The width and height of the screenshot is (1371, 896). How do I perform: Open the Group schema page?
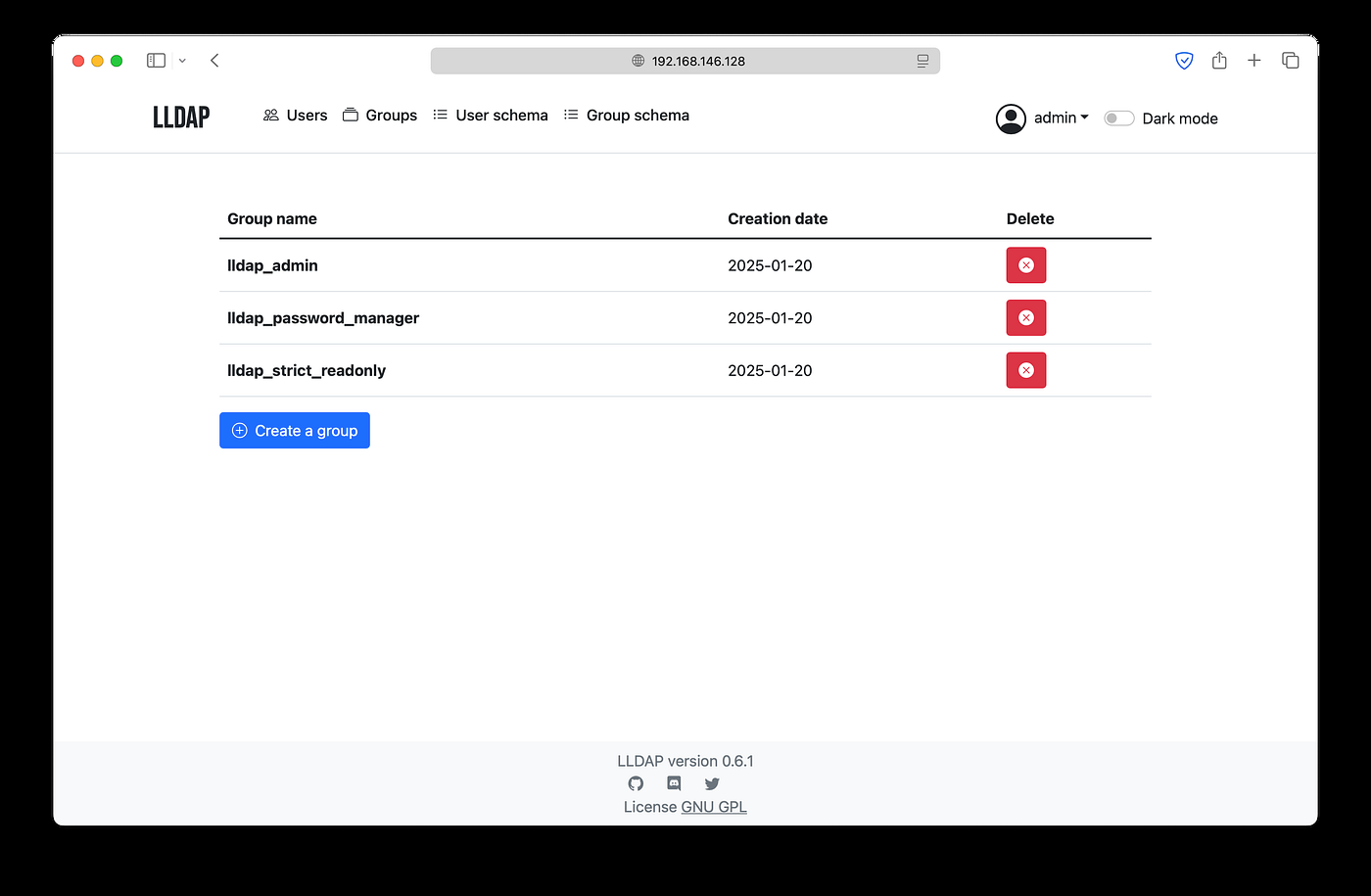pyautogui.click(x=627, y=116)
